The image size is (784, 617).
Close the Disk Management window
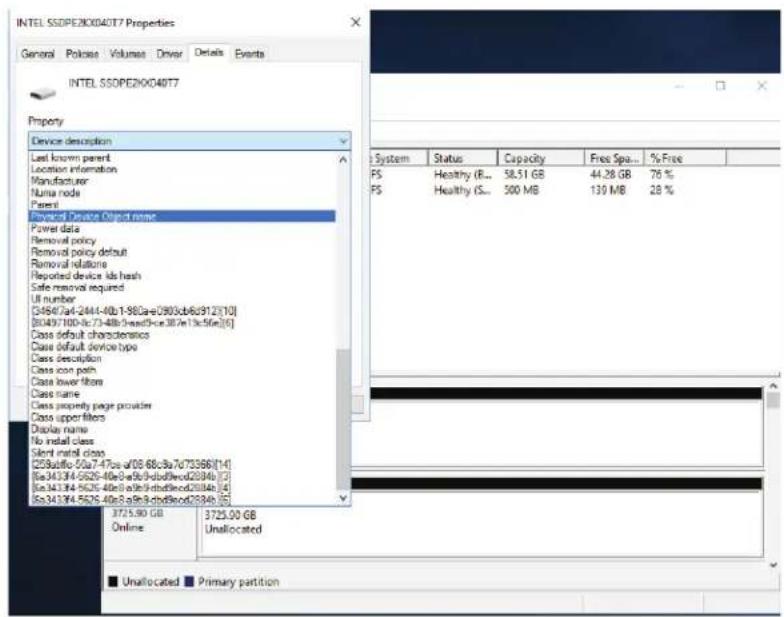point(762,86)
